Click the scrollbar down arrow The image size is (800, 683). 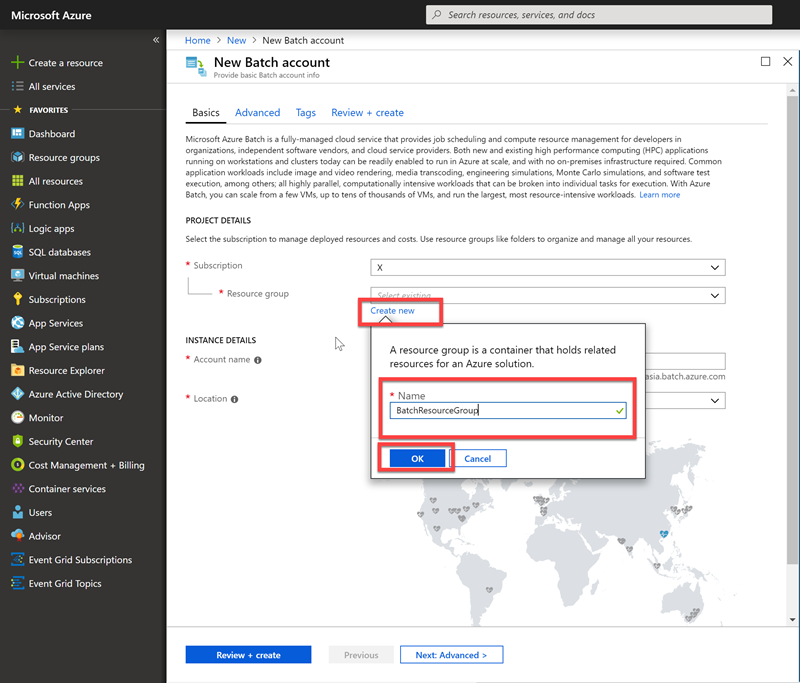792,620
